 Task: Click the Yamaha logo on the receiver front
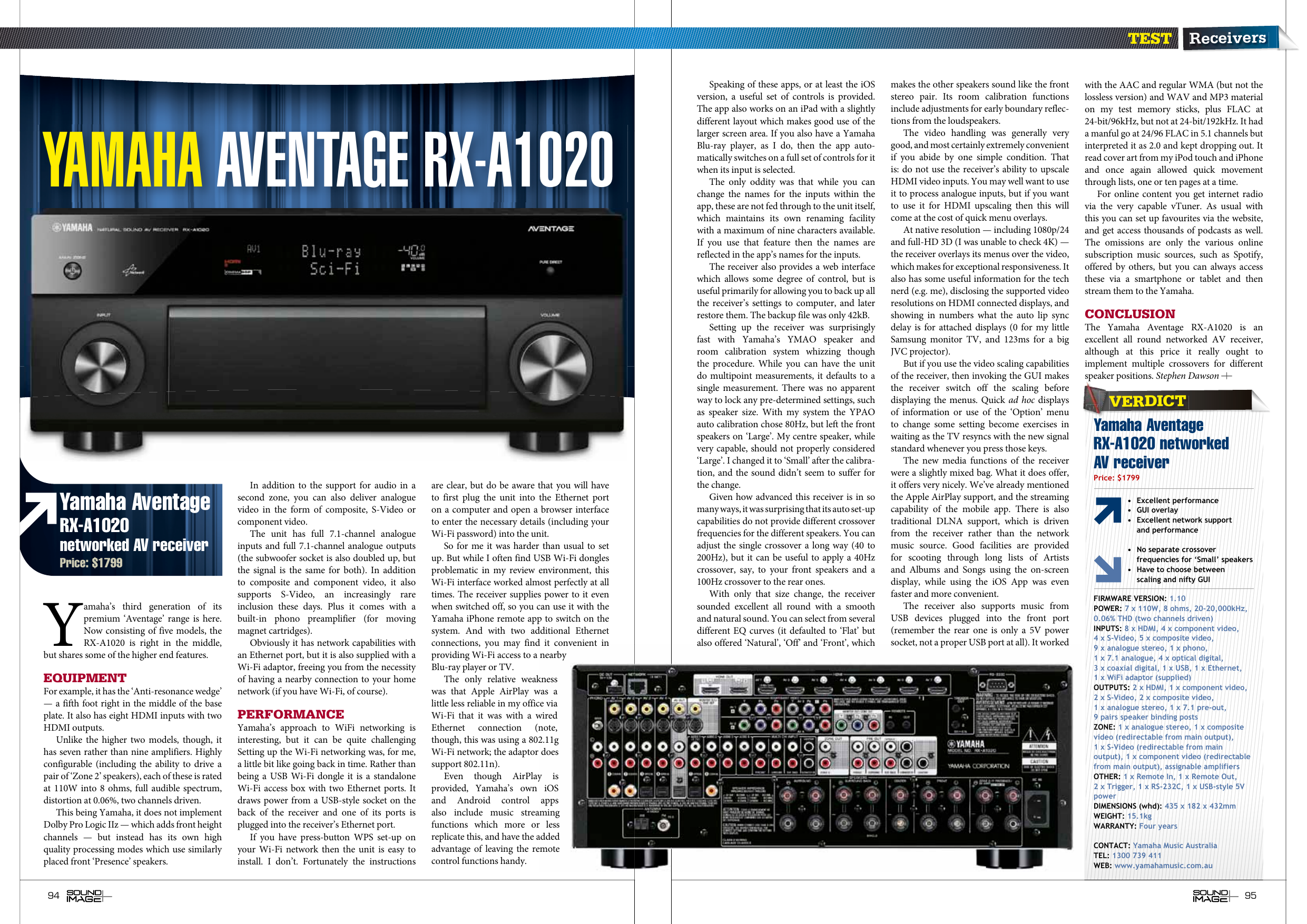72,228
